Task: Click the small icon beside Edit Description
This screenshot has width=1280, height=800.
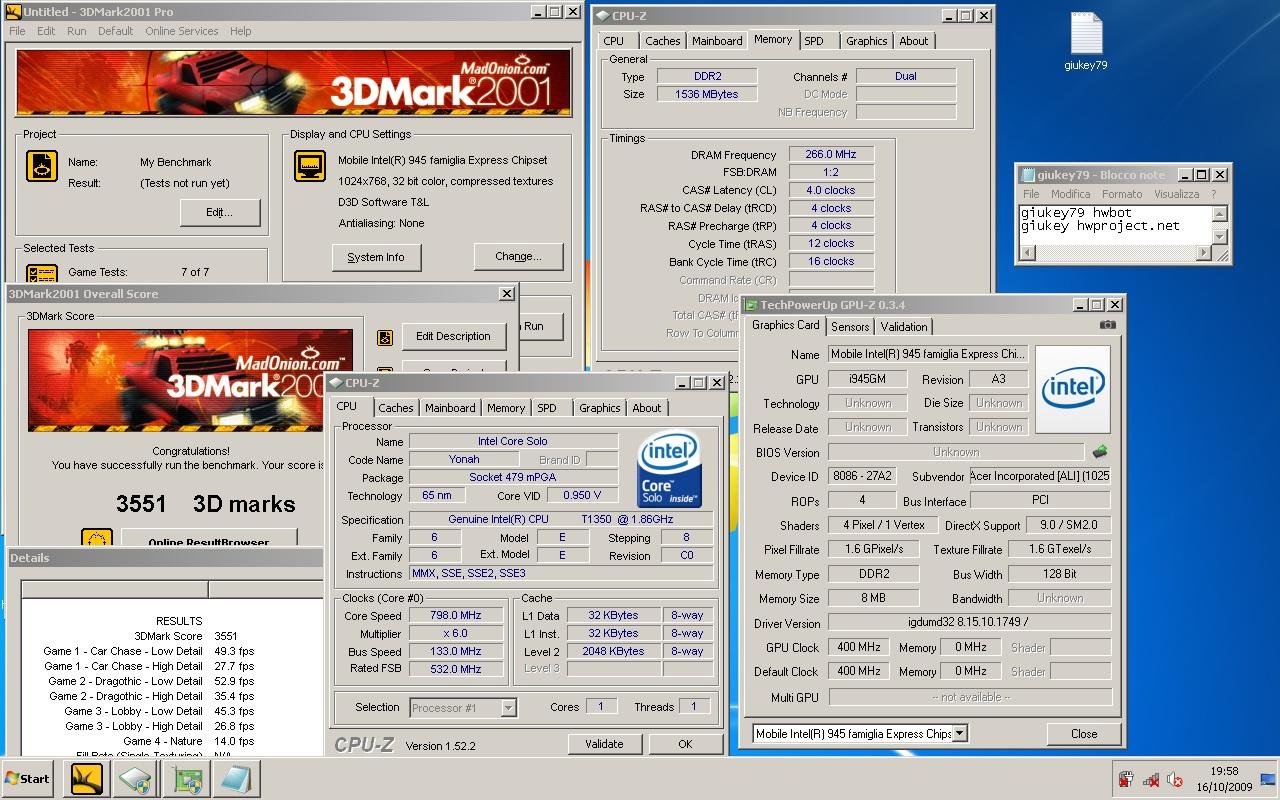Action: pyautogui.click(x=384, y=338)
